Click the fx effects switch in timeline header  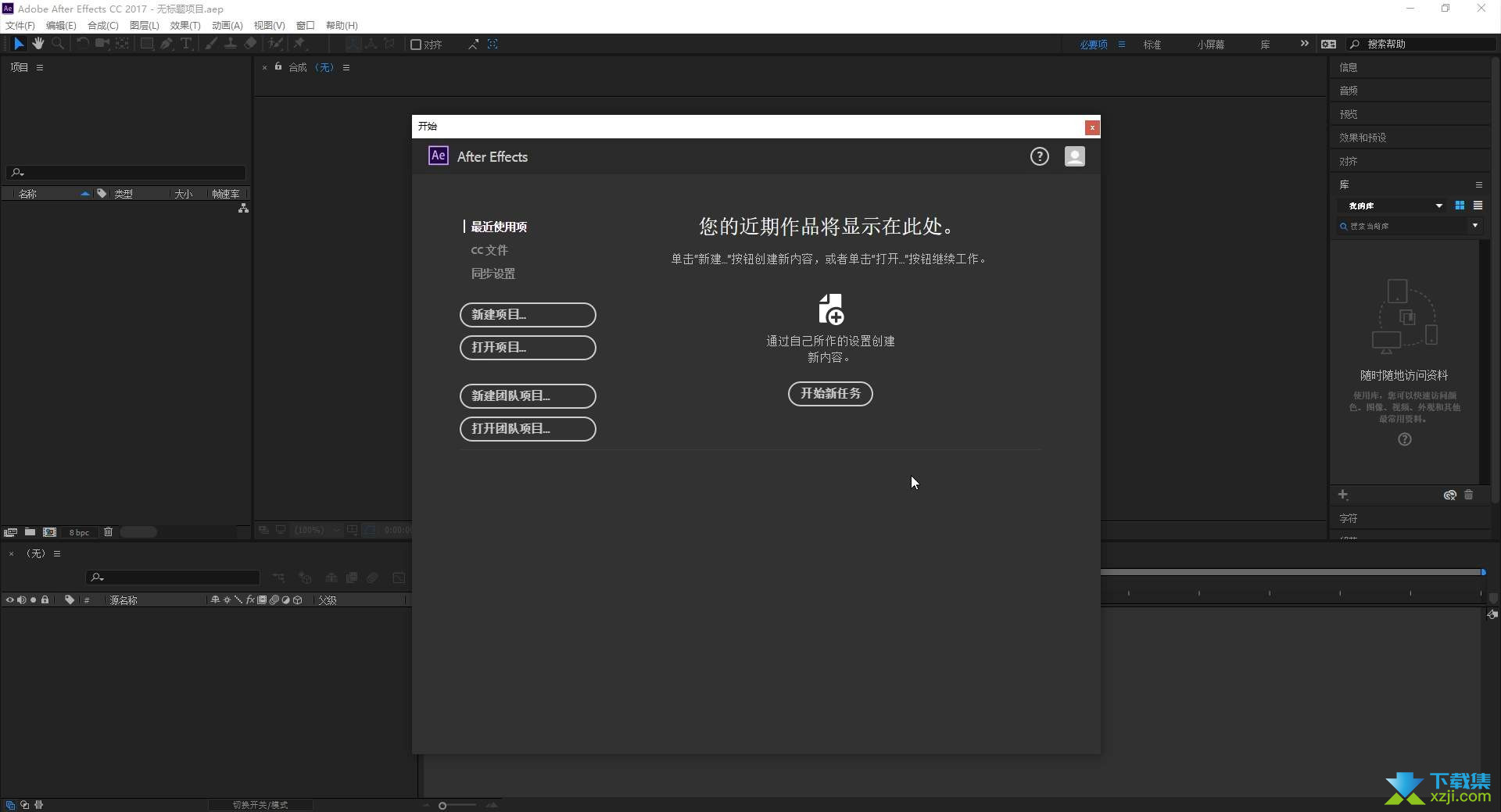pyautogui.click(x=250, y=600)
